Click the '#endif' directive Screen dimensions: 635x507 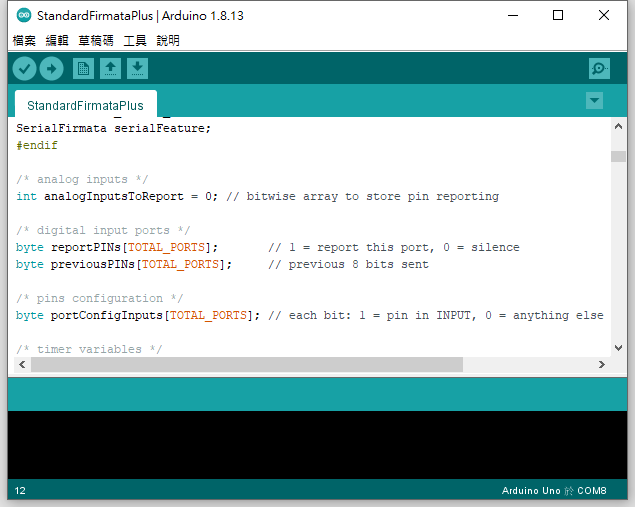tap(37, 145)
